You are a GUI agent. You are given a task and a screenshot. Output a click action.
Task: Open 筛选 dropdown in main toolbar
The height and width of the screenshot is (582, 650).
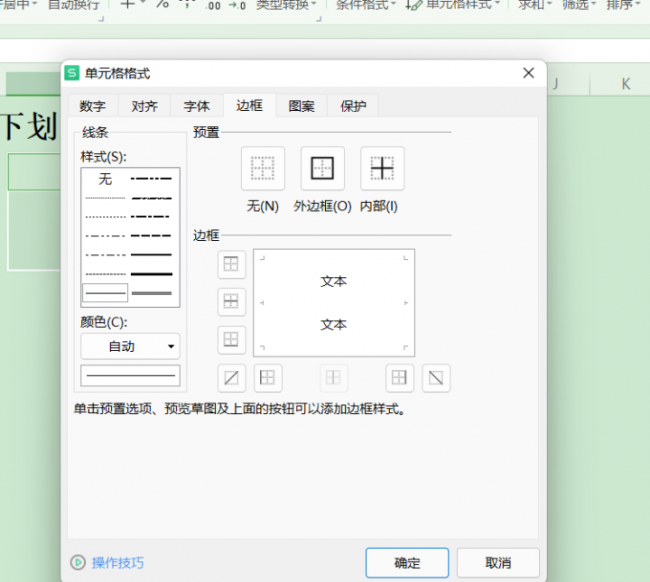[579, 5]
